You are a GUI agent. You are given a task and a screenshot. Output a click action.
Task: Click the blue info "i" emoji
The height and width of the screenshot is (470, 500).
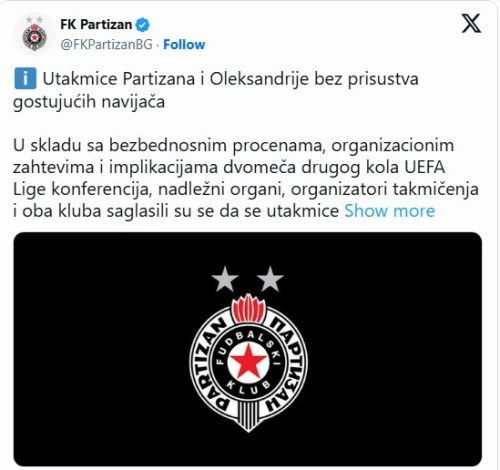(x=25, y=79)
